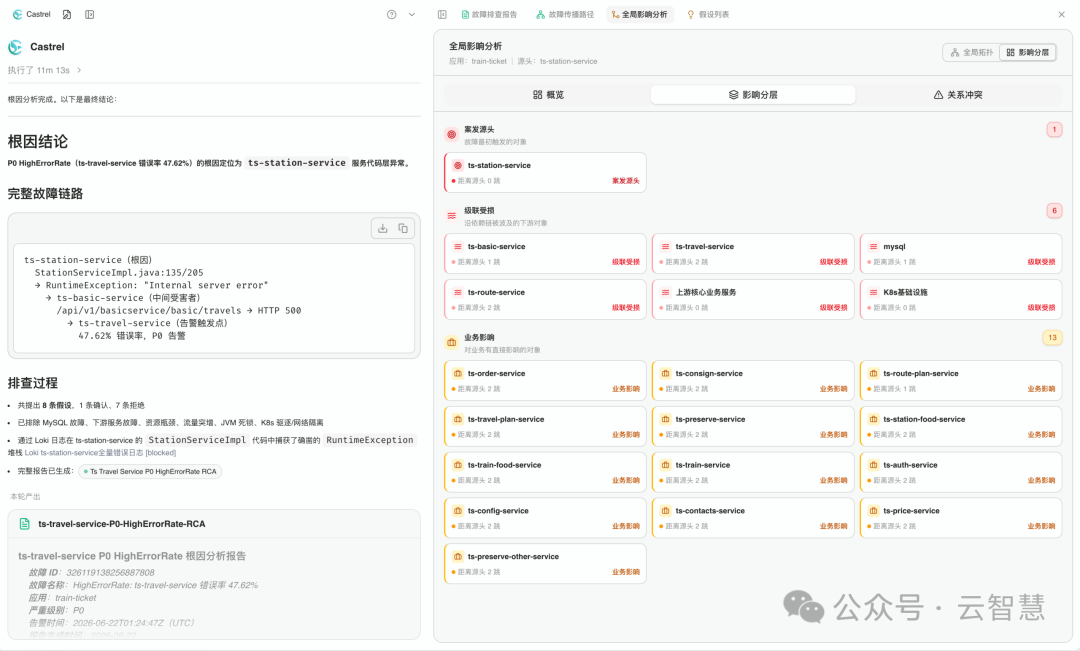This screenshot has width=1080, height=651.
Task: Click the 业务影响 section briefcase icon
Action: pyautogui.click(x=451, y=342)
